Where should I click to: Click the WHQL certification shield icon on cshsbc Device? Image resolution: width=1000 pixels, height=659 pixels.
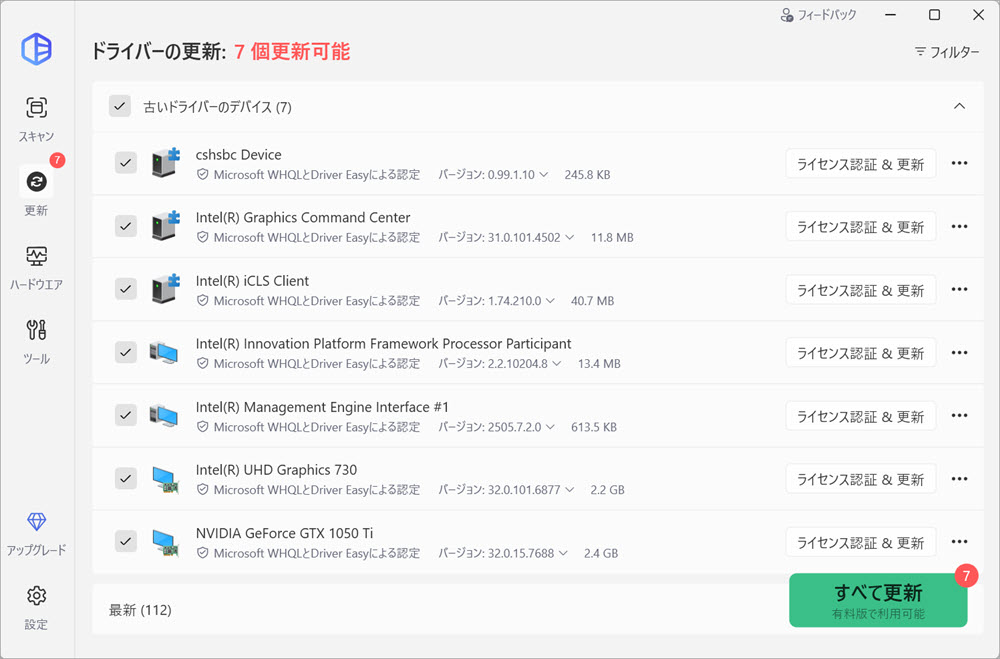pos(202,174)
